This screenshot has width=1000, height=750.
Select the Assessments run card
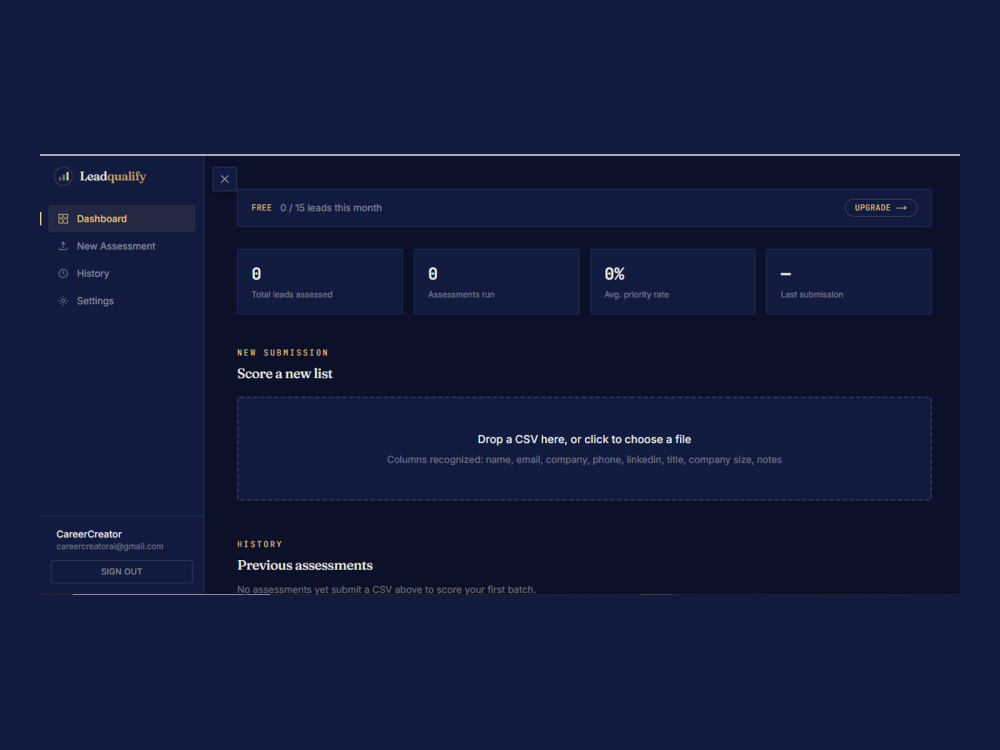[496, 282]
